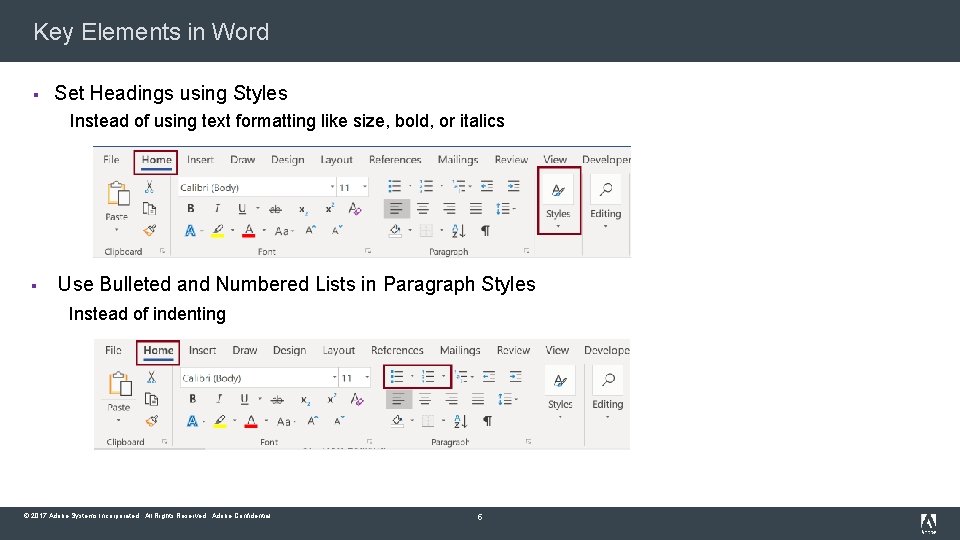Open References tab in Set Headings ribbon
The image size is (960, 540).
point(395,160)
